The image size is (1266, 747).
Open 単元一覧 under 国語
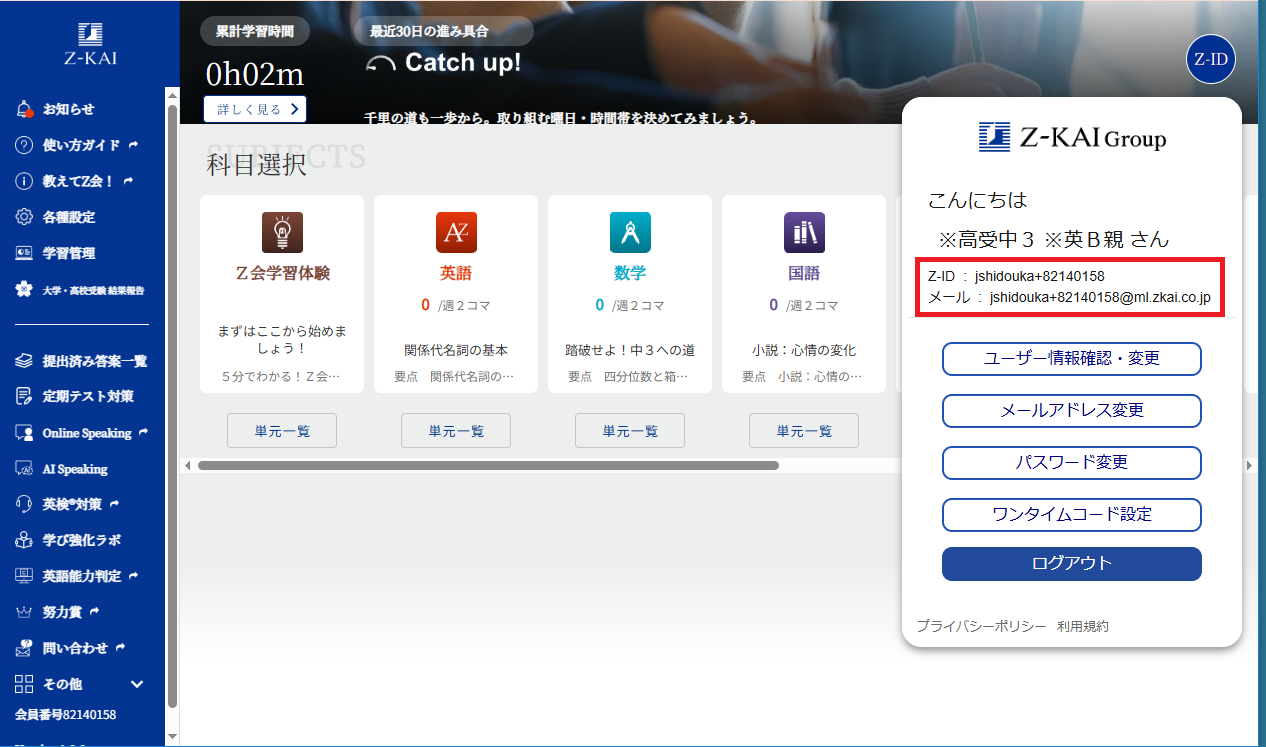pyautogui.click(x=804, y=430)
